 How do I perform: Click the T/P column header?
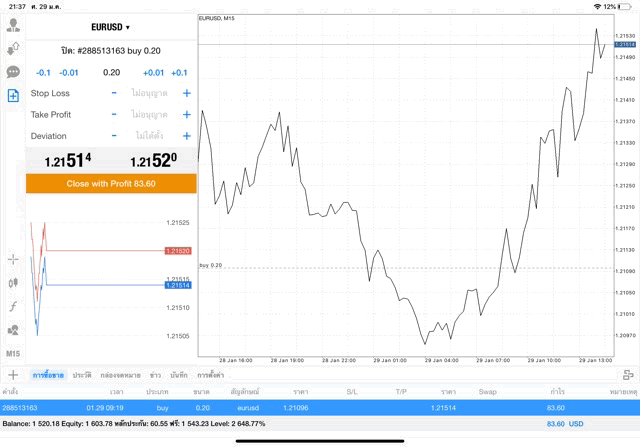(401, 391)
